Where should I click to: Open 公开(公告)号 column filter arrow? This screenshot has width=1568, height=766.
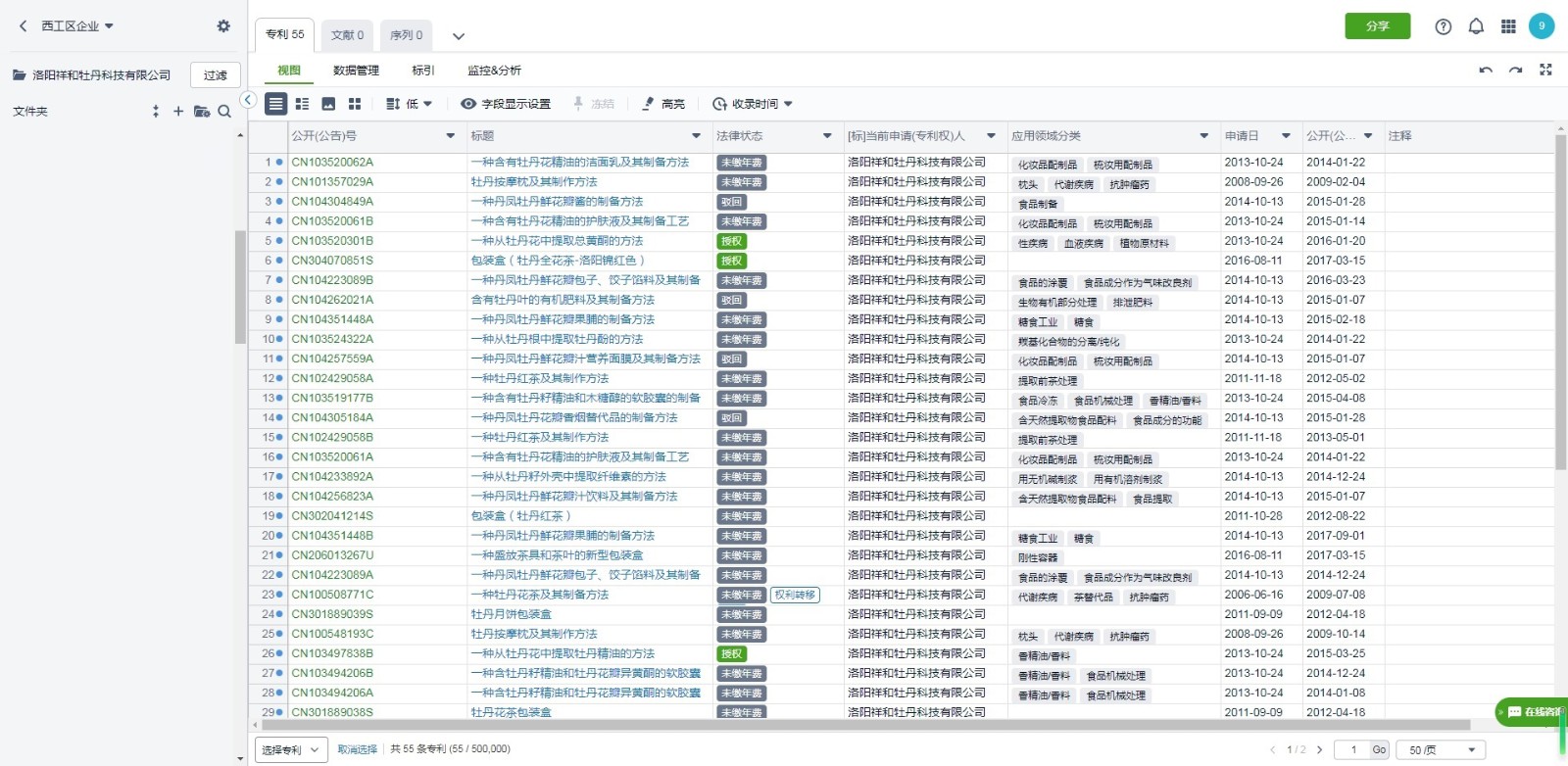tap(451, 136)
